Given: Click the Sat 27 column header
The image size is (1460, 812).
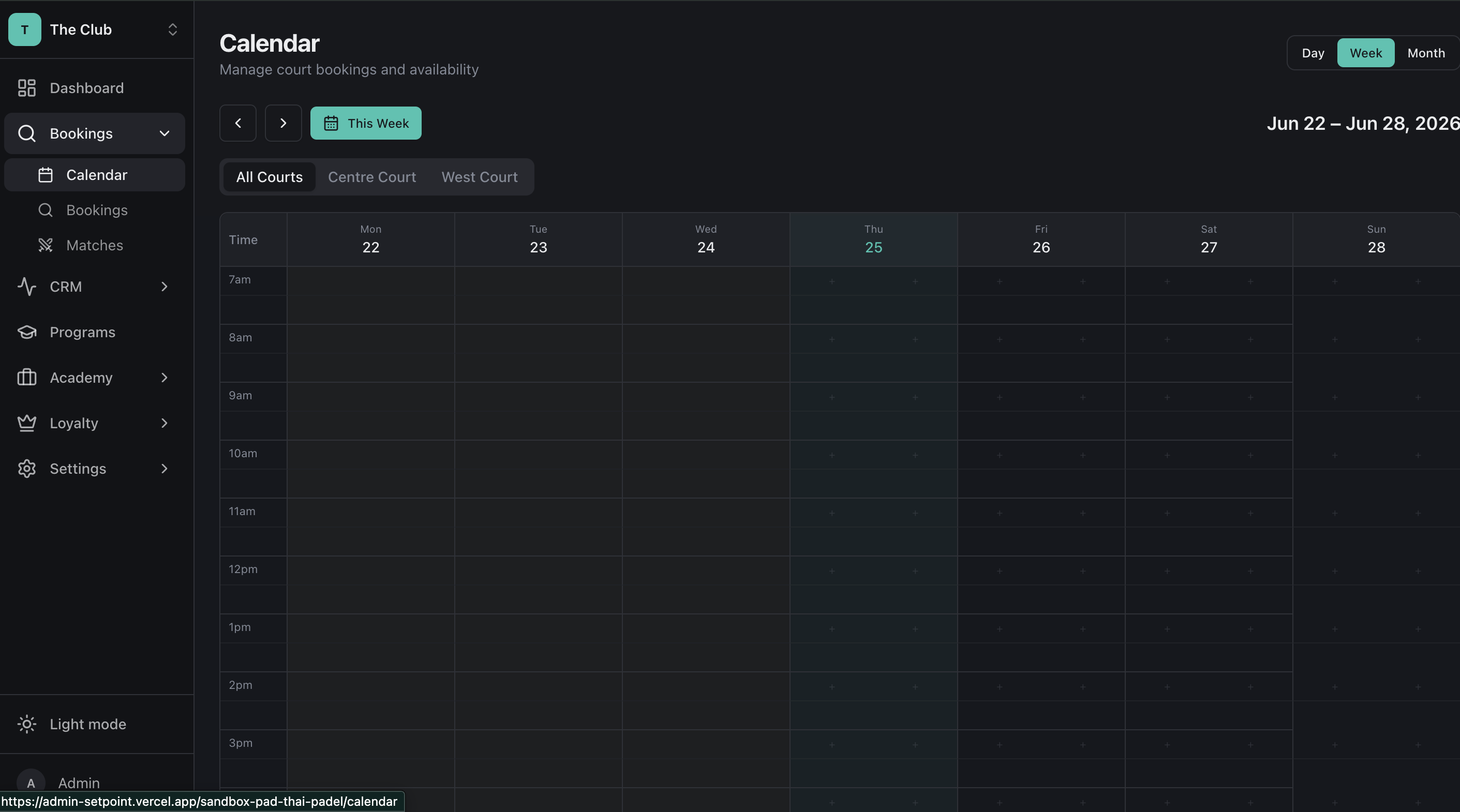Looking at the screenshot, I should point(1209,239).
